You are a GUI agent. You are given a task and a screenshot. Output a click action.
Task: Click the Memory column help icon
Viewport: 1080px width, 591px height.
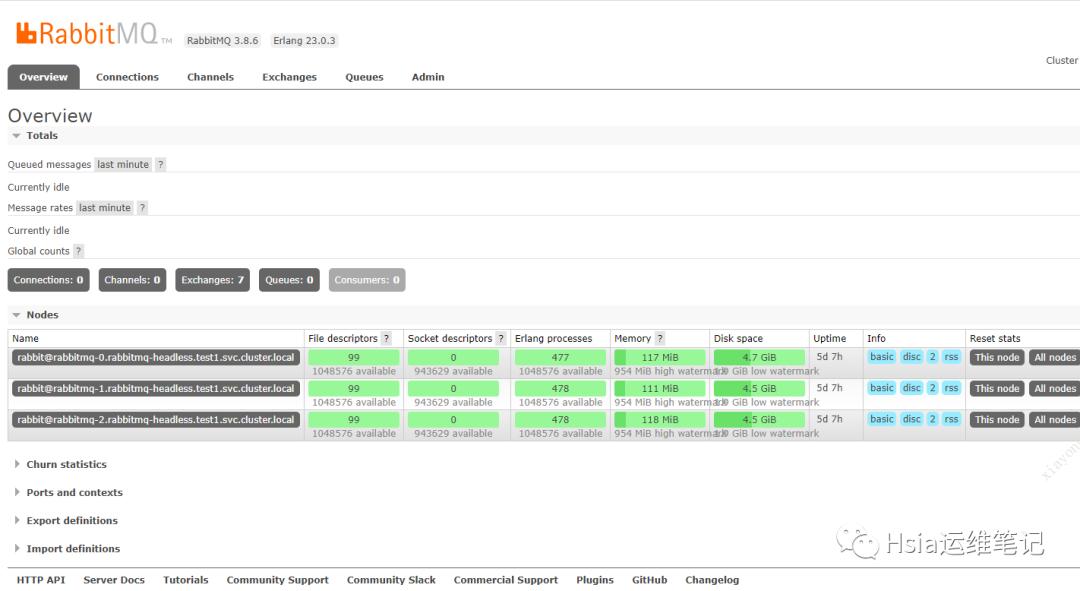[x=659, y=339]
